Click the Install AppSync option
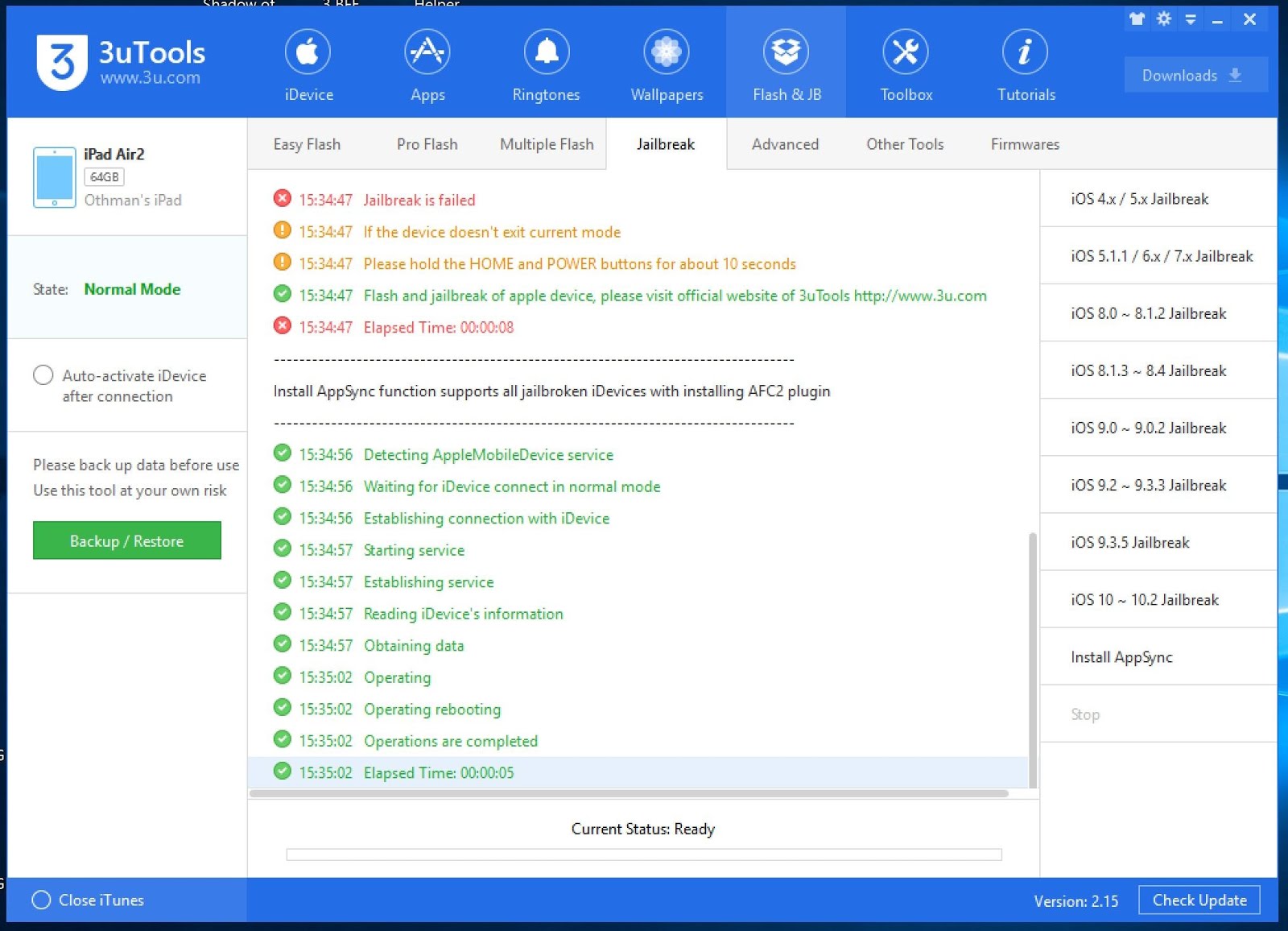 tap(1158, 656)
